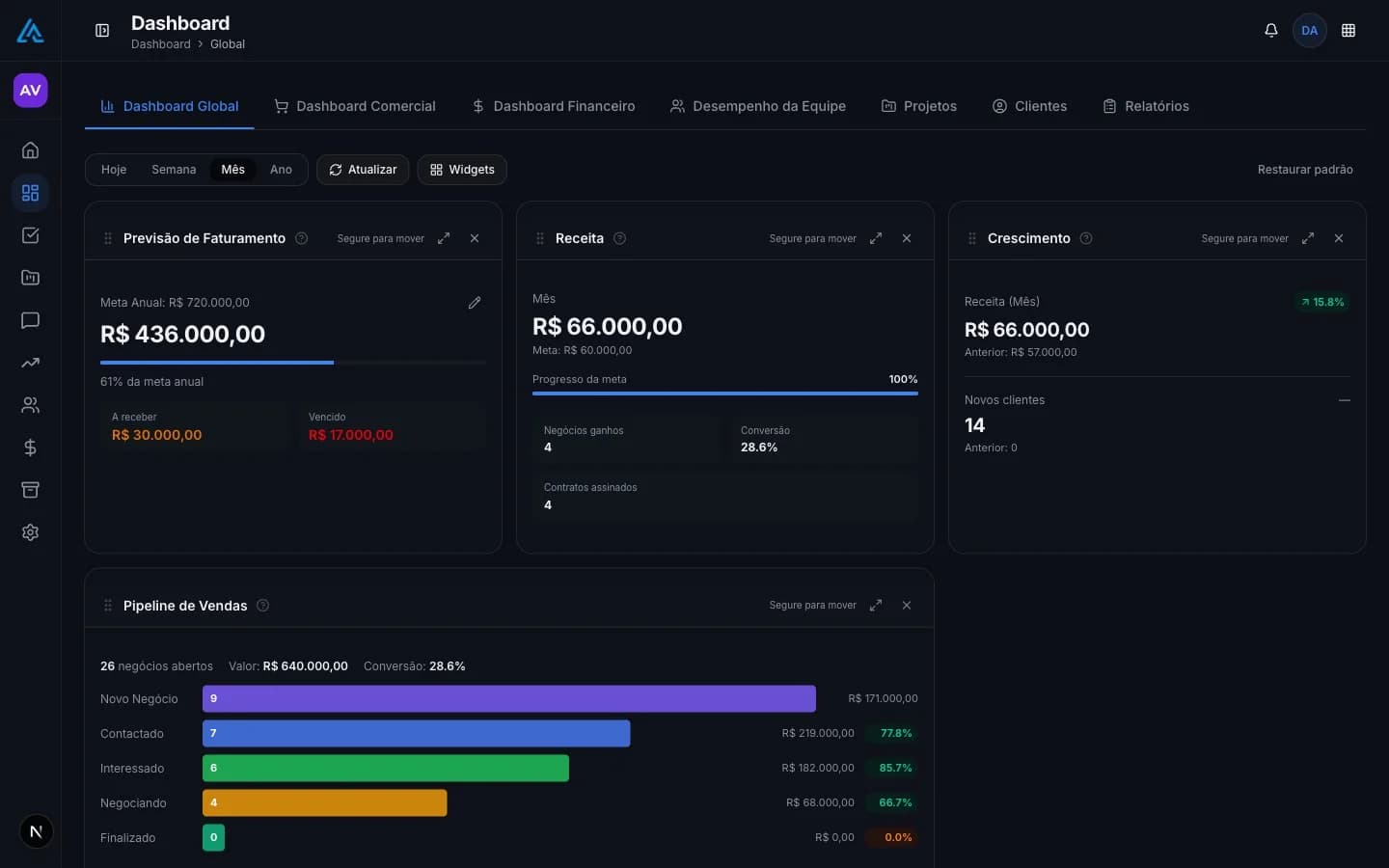Switch to the Dashboard Comercial tab
The image size is (1389, 868).
tap(355, 106)
